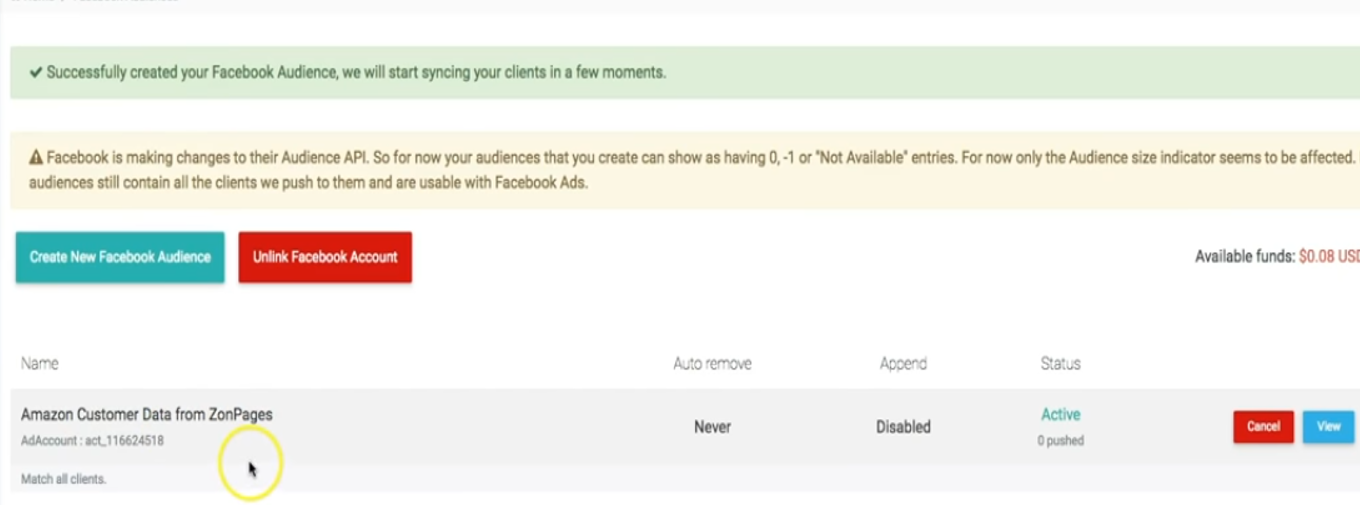Click the Active status label
This screenshot has width=1360, height=505.
1060,414
